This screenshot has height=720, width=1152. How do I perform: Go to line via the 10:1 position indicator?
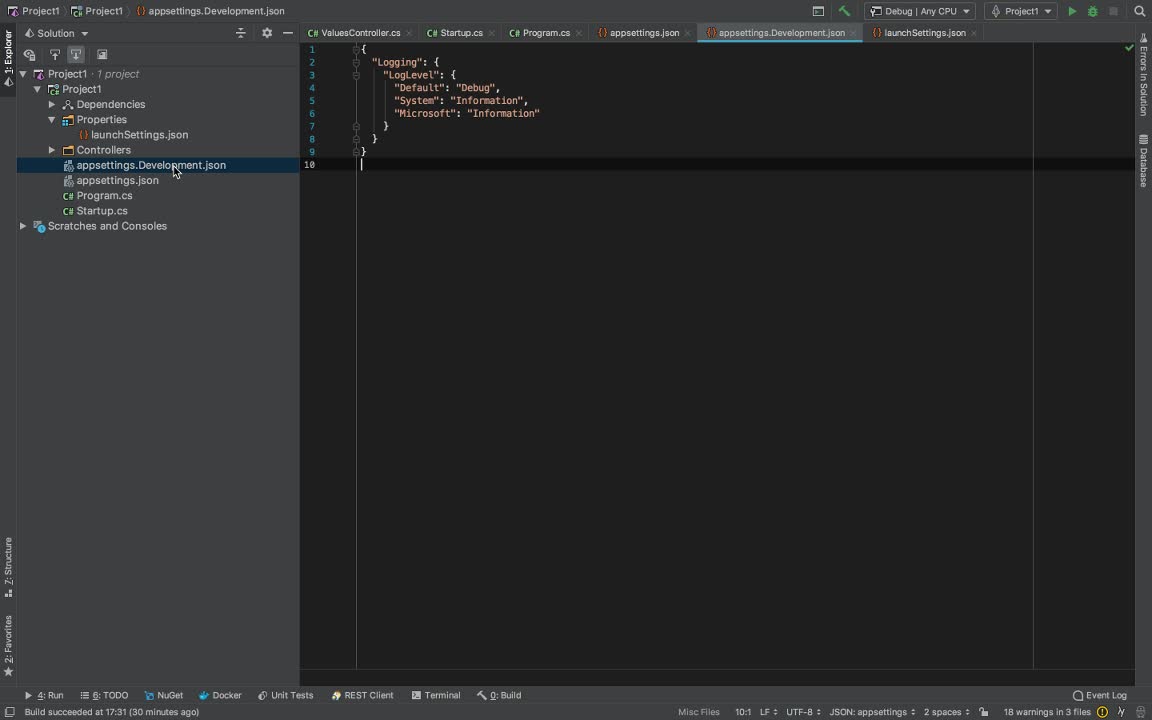coord(743,712)
